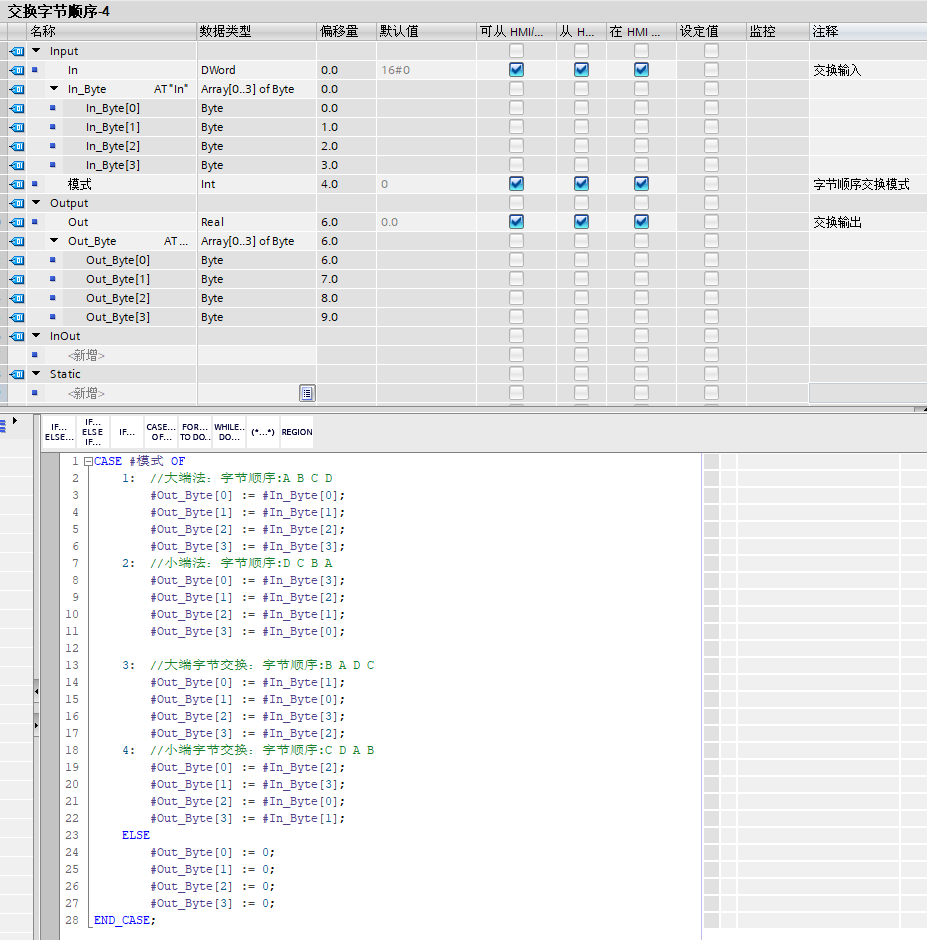The width and height of the screenshot is (927, 940).
Task: Collapse the Input section
Action: click(37, 51)
